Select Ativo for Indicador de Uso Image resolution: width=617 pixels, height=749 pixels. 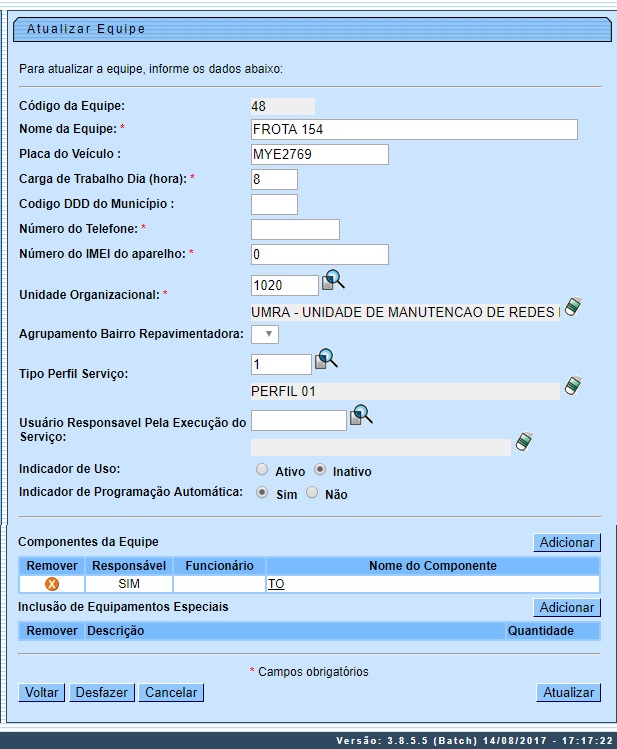262,470
